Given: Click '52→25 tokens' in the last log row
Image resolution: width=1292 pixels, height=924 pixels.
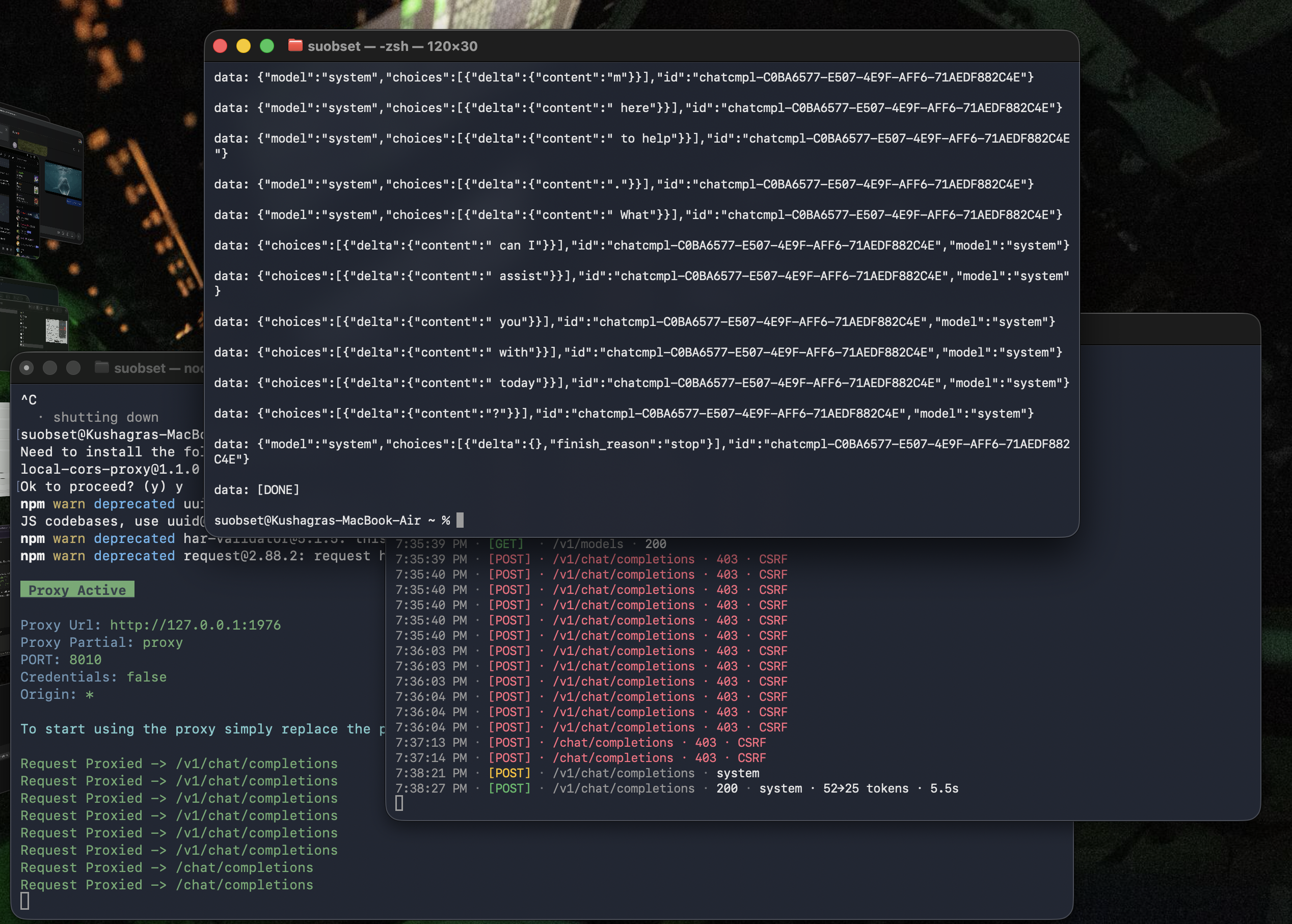Looking at the screenshot, I should coord(866,789).
